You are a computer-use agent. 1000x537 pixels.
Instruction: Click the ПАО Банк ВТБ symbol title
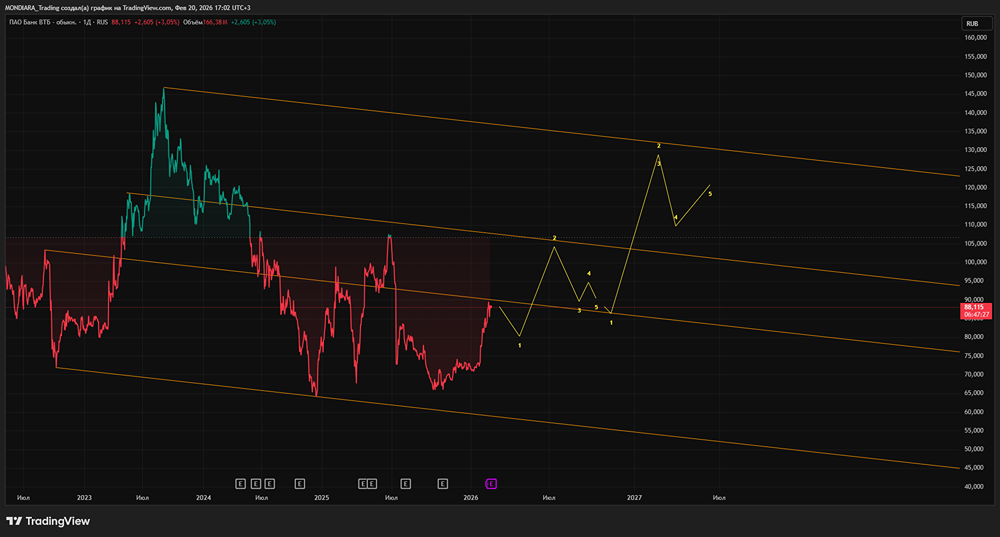pyautogui.click(x=42, y=22)
